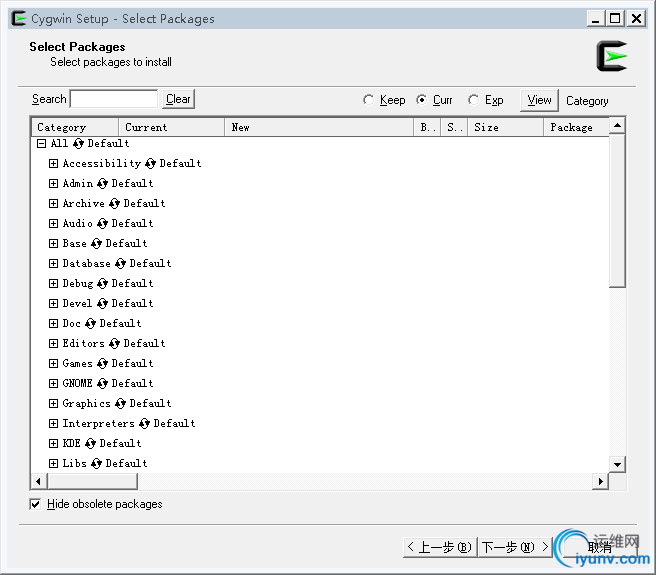Click the scroll left arrow of package list
The image size is (656, 575).
[38, 482]
